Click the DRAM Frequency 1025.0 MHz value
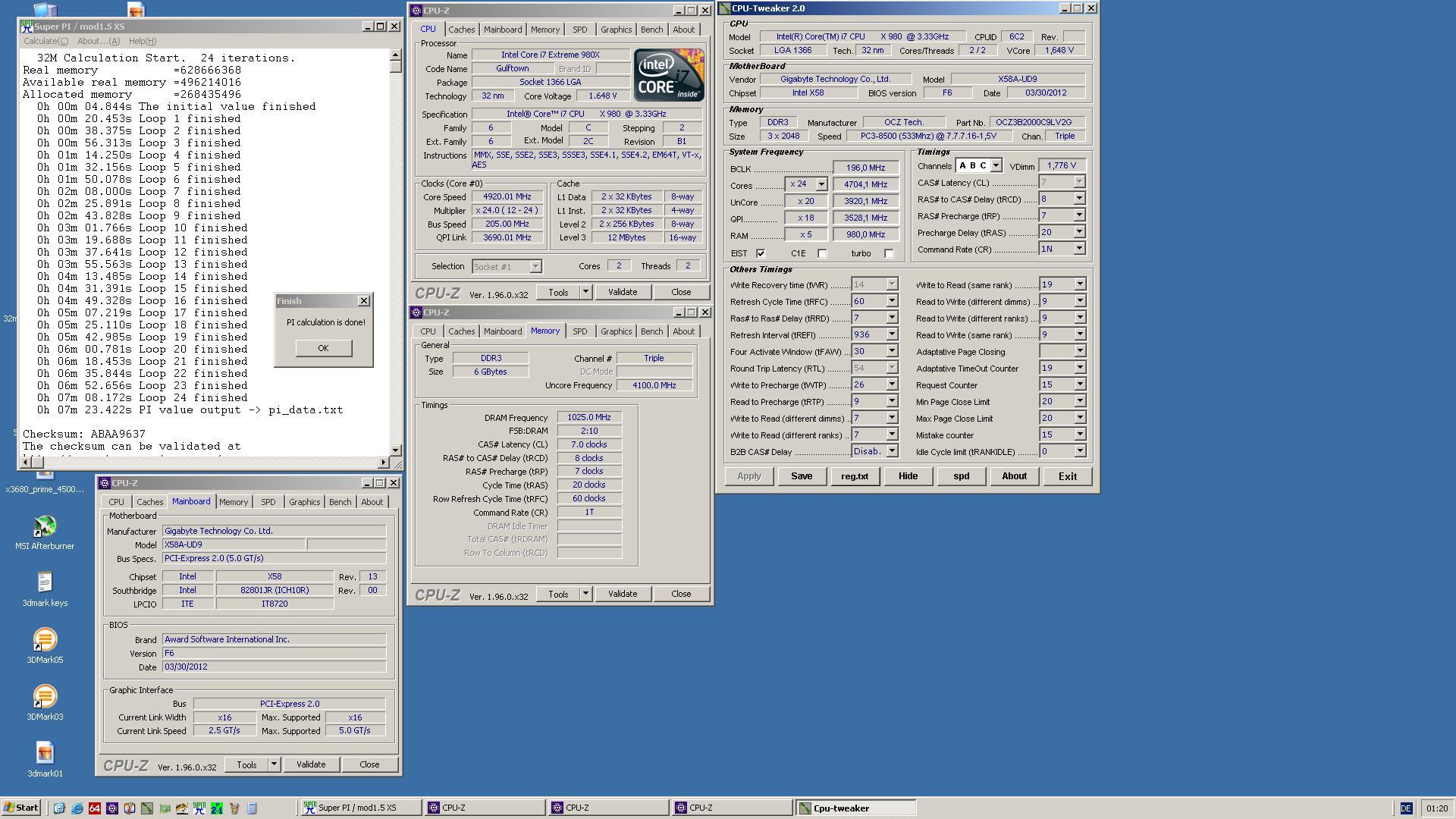This screenshot has width=1456, height=819. tap(589, 417)
